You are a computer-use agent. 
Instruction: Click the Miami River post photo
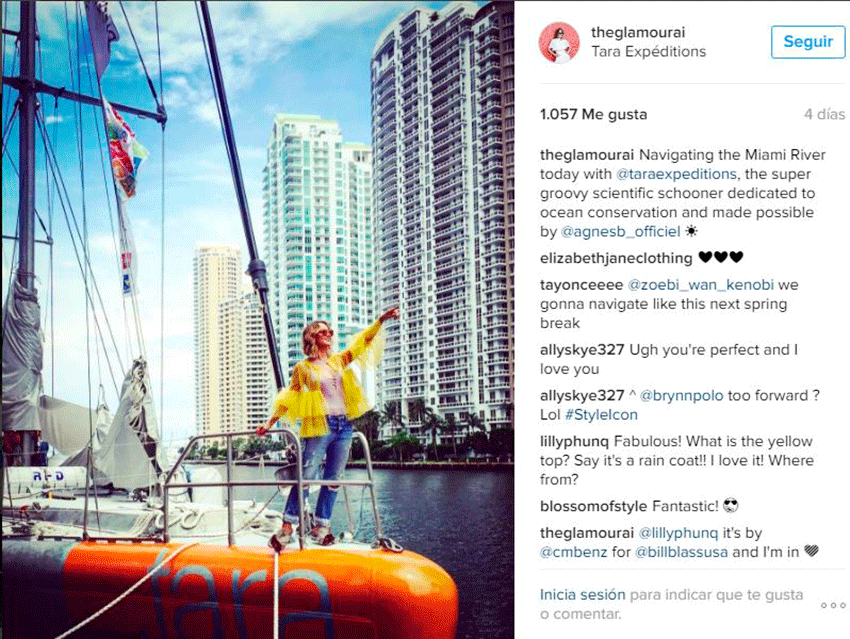[x=257, y=320]
